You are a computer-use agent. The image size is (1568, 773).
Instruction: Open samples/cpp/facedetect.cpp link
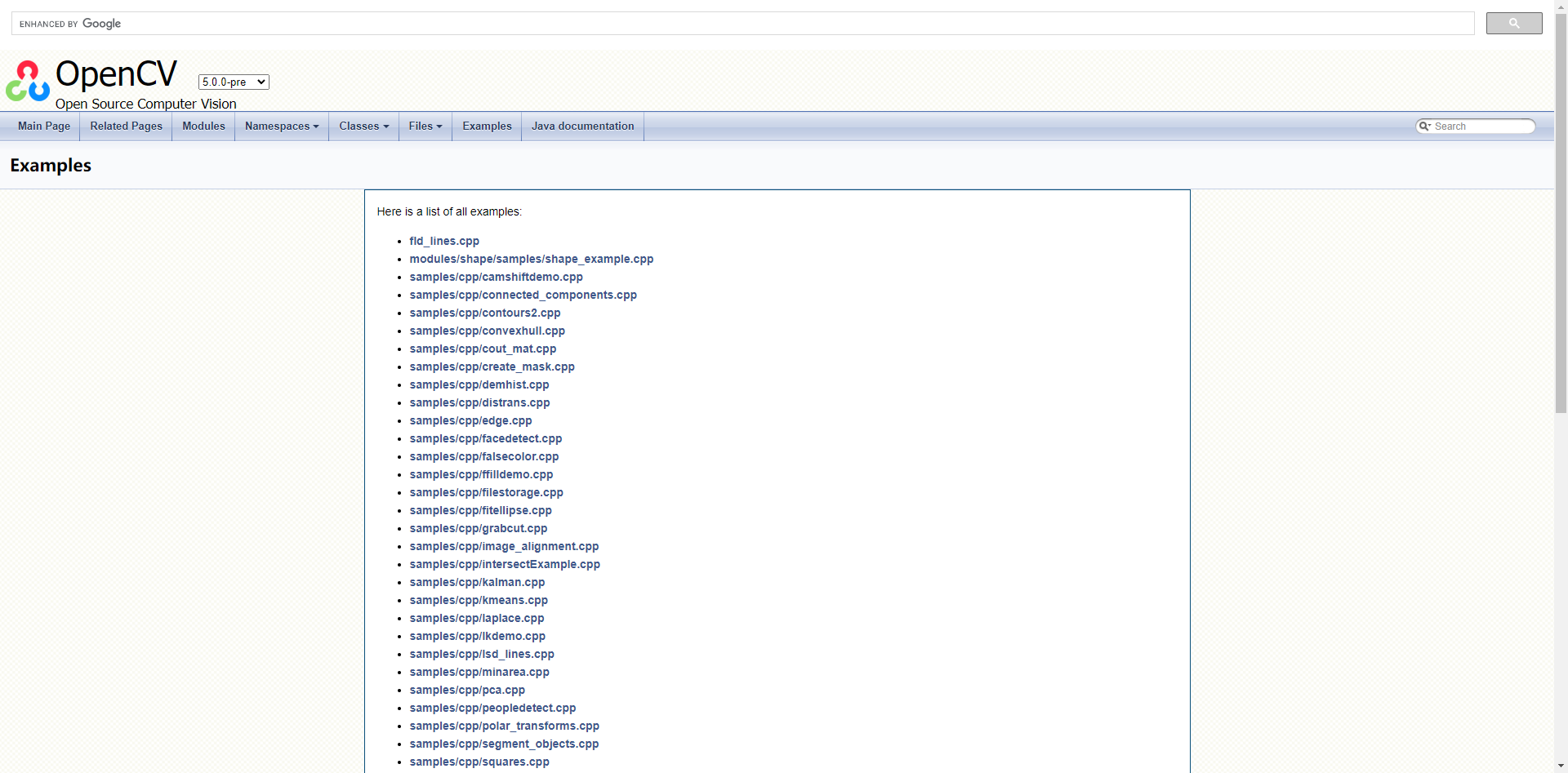click(x=486, y=439)
